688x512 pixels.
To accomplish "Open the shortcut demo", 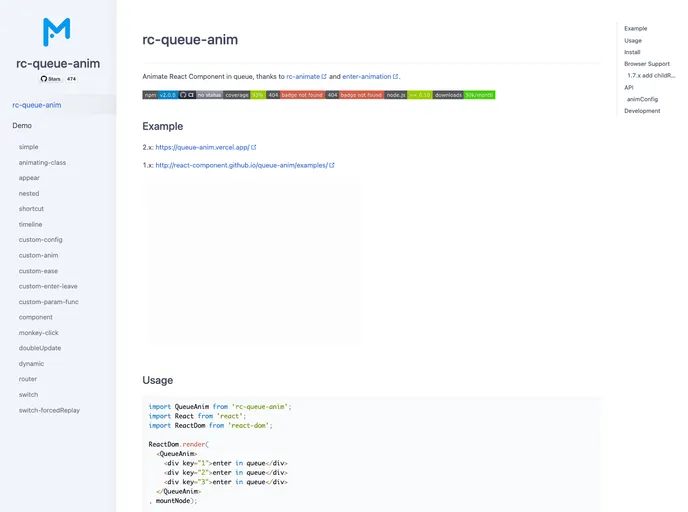I will pyautogui.click(x=31, y=209).
